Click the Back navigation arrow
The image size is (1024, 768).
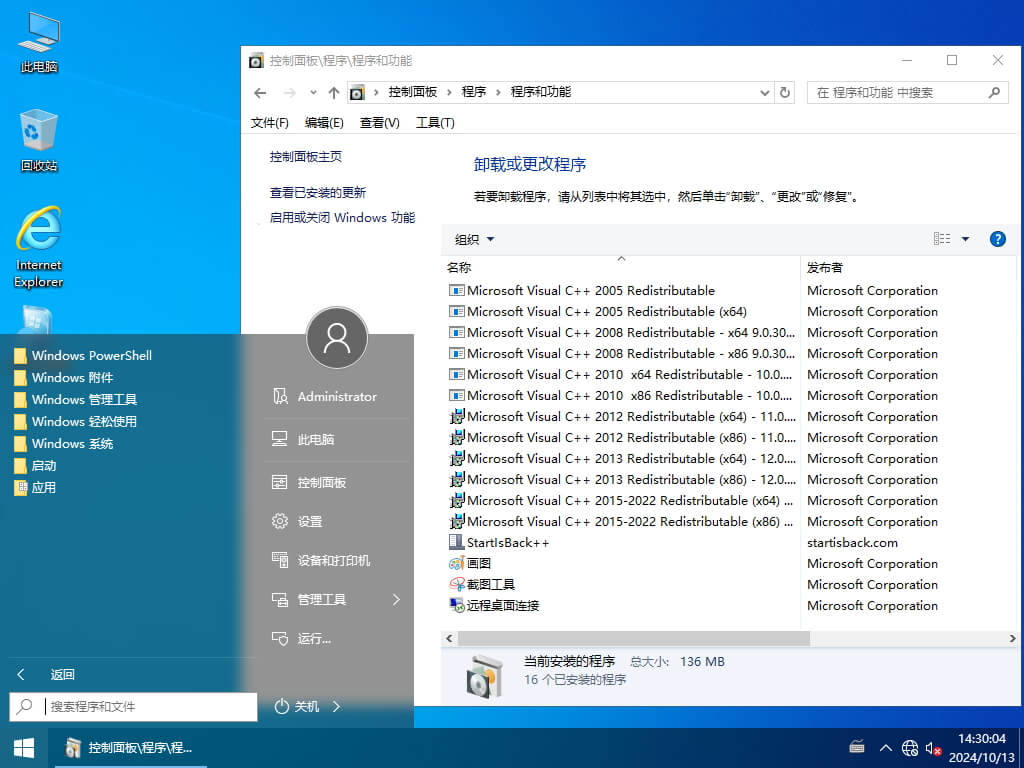coord(260,93)
